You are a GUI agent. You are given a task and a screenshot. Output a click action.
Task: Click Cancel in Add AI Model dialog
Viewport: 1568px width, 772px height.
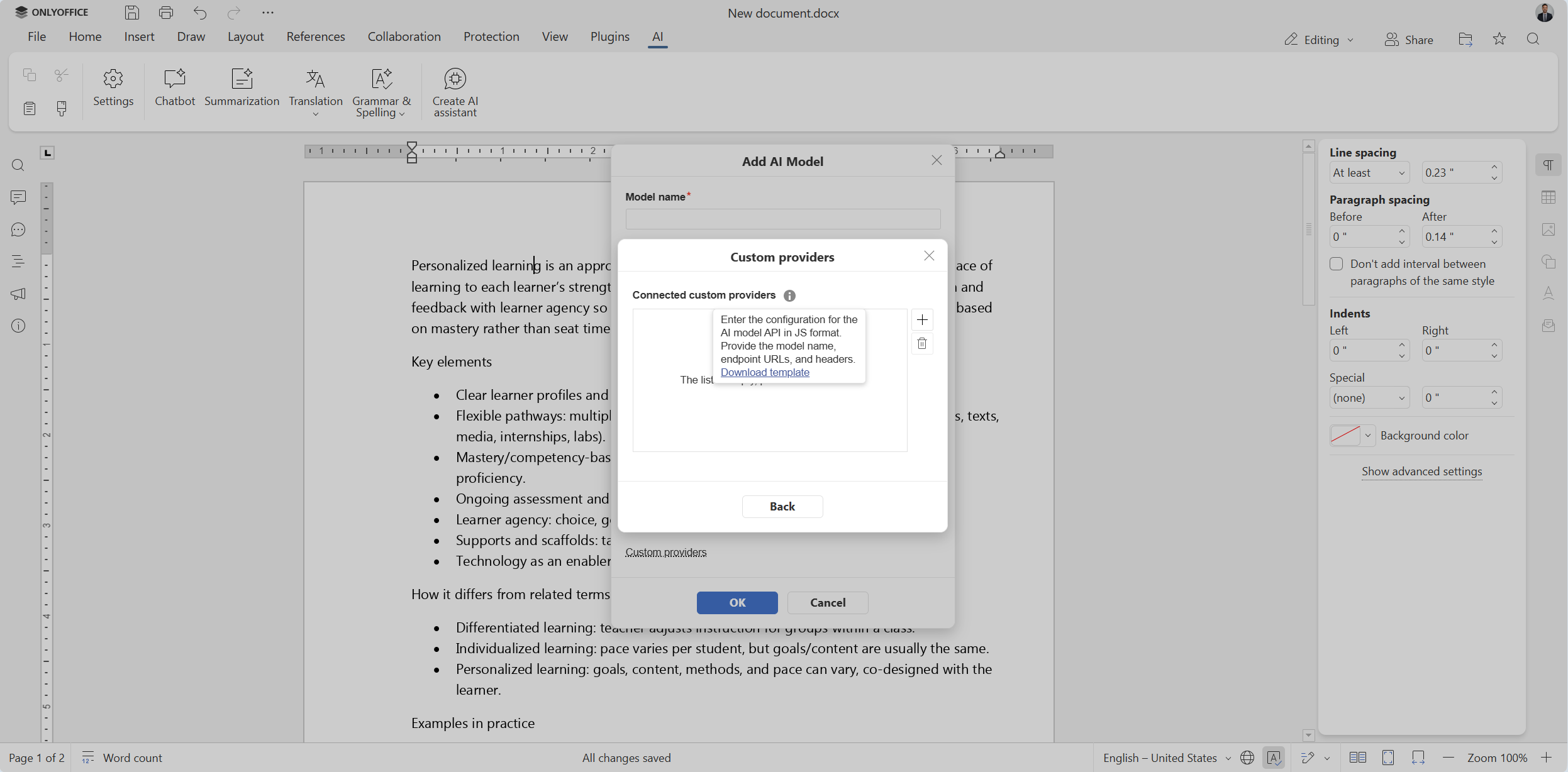click(828, 603)
